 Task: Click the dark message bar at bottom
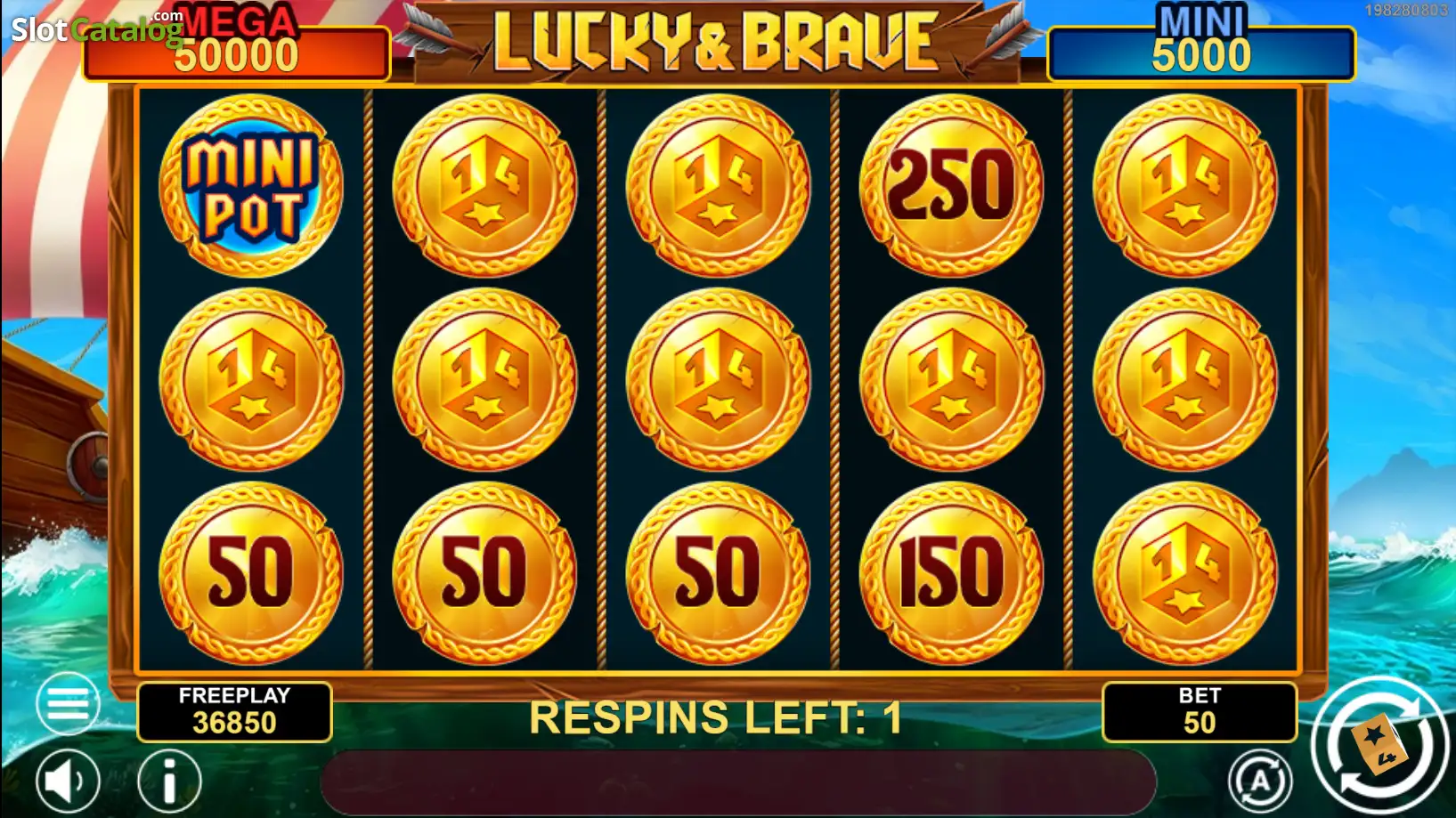click(738, 782)
